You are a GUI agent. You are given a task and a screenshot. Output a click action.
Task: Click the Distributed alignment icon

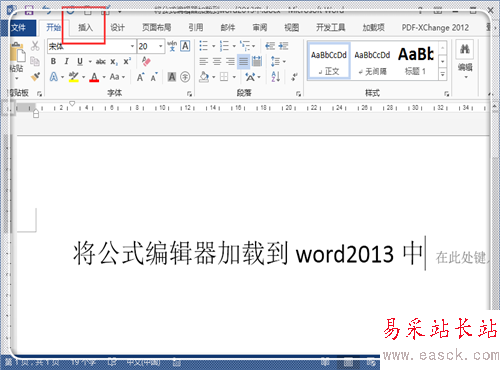(x=257, y=62)
